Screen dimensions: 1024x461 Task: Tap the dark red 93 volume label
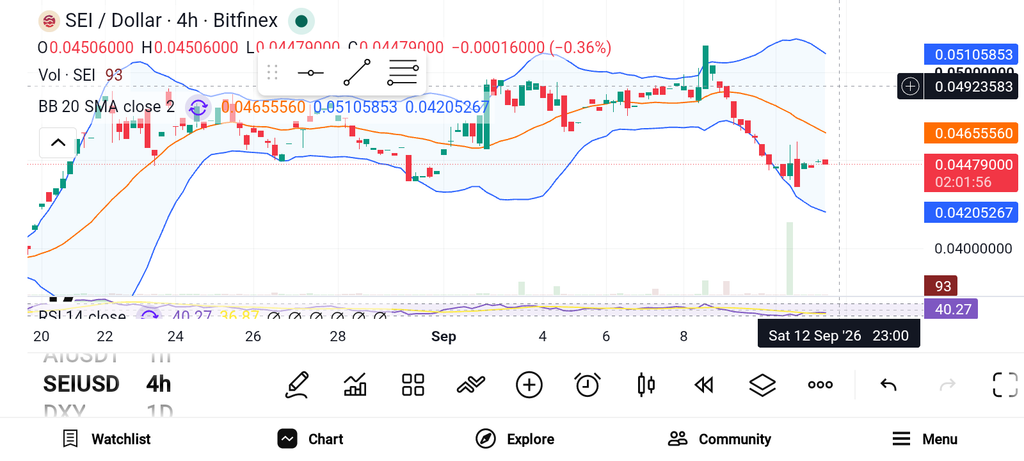[940, 286]
